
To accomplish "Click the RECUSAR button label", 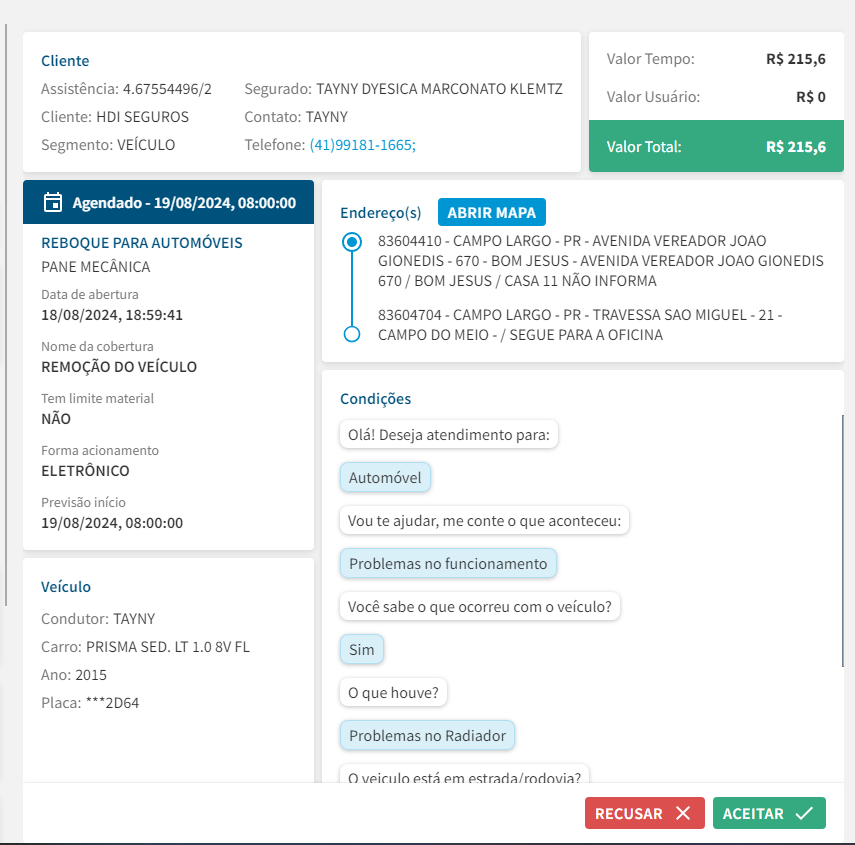I will (x=629, y=814).
